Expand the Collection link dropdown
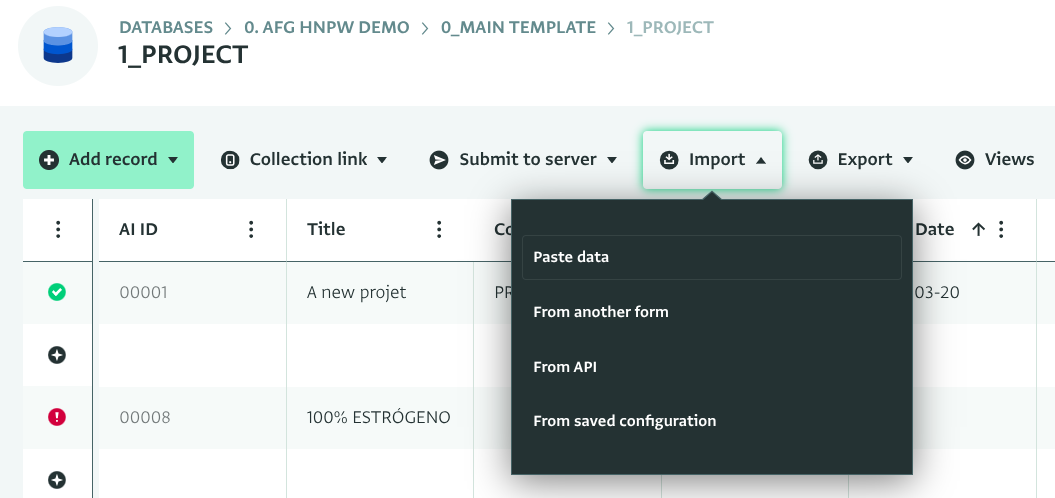The height and width of the screenshot is (498, 1055). [x=381, y=160]
